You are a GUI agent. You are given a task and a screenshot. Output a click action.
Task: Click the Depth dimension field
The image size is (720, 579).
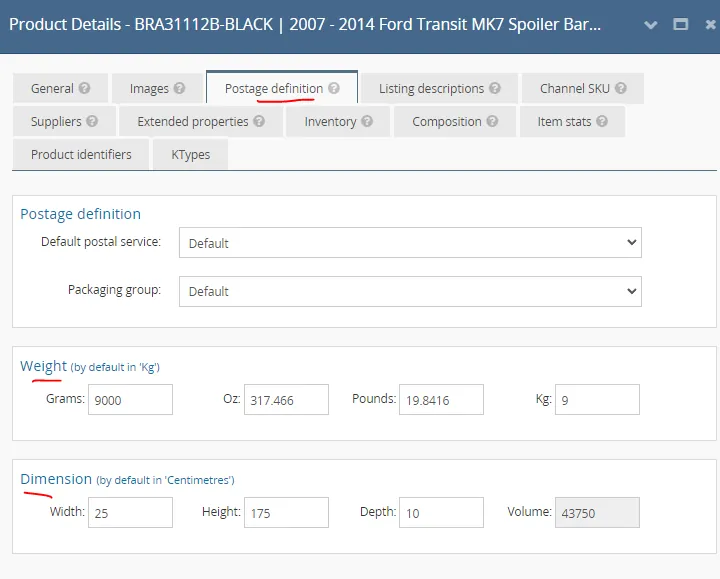coord(441,512)
